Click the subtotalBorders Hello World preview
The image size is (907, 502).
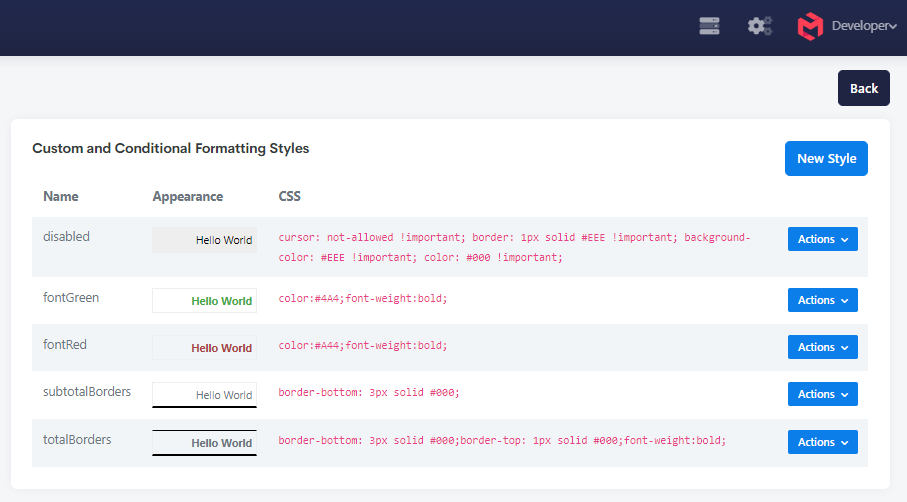click(204, 395)
